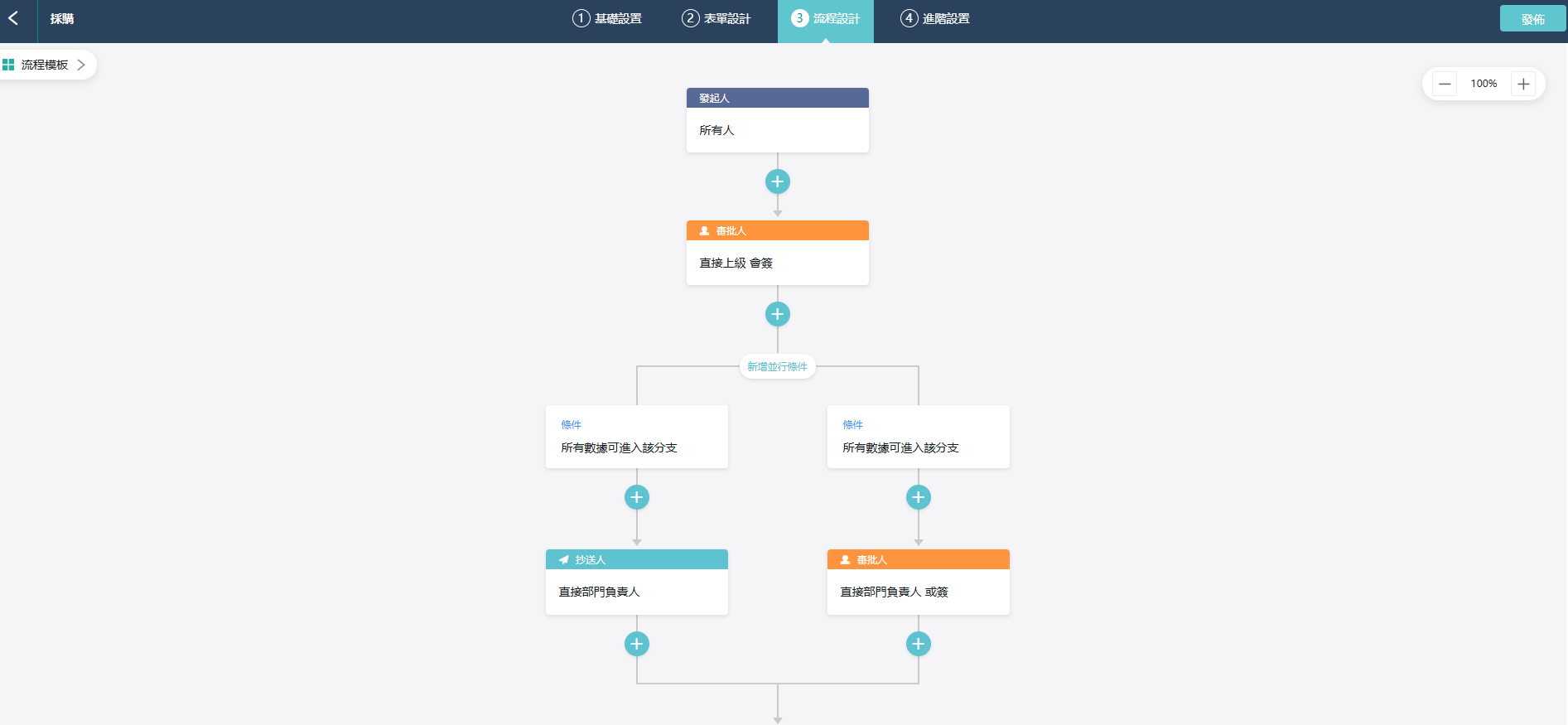The height and width of the screenshot is (725, 1568).
Task: Add node under the left condition branch
Action: click(636, 497)
